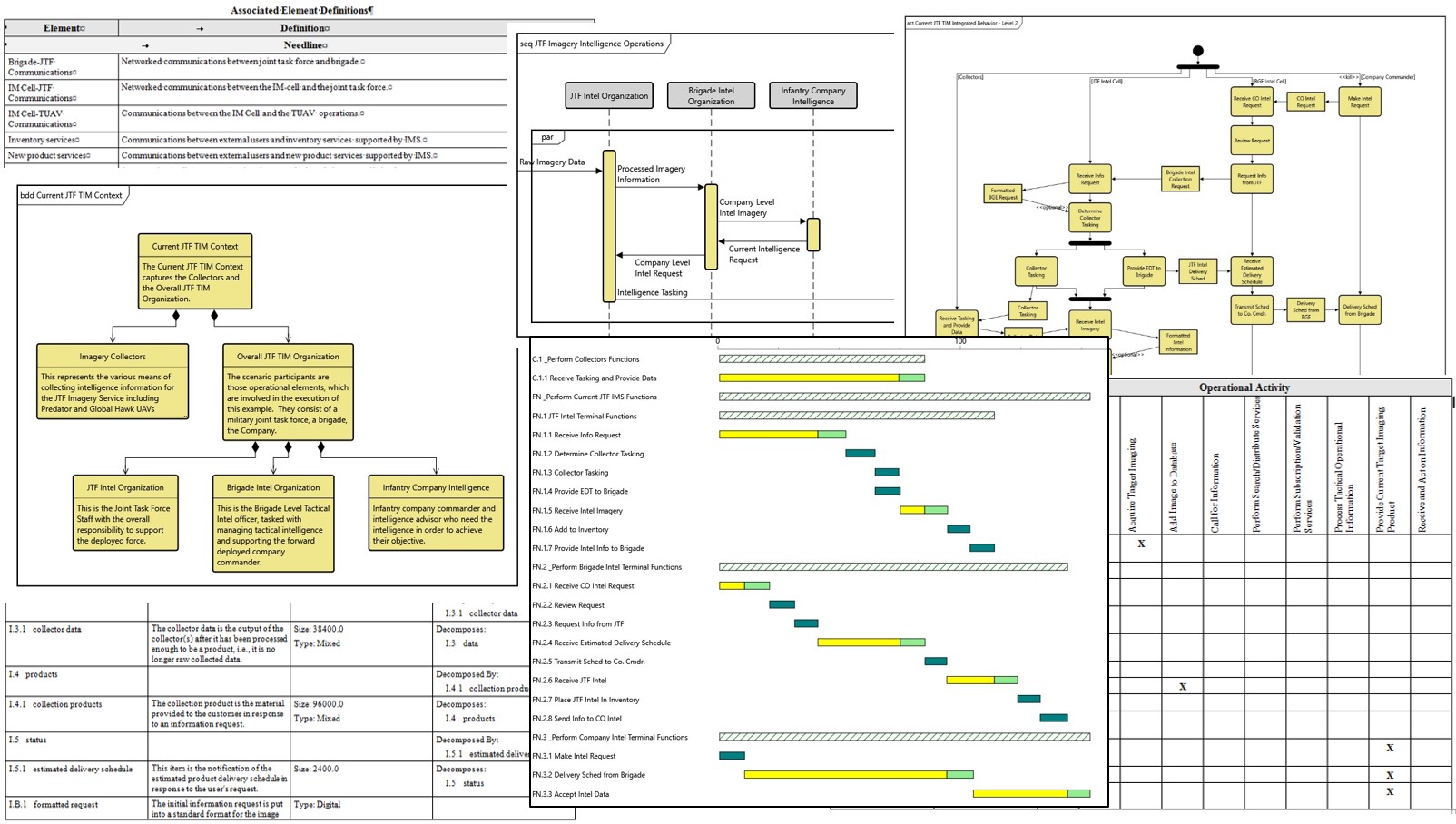
Task: Click the FN.1 JTF Intel Terminal Functions row
Action: (585, 417)
